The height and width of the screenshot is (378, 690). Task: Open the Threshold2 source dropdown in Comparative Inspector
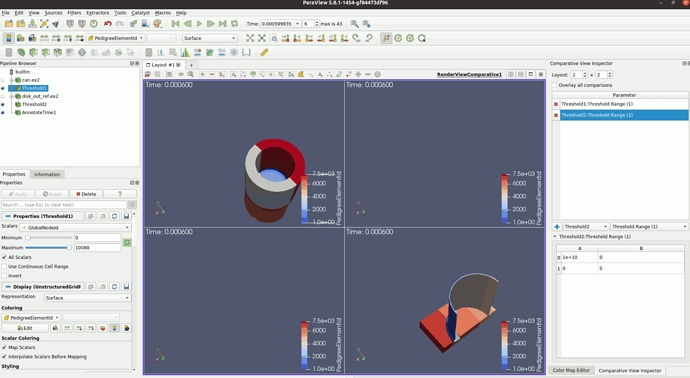(x=585, y=227)
